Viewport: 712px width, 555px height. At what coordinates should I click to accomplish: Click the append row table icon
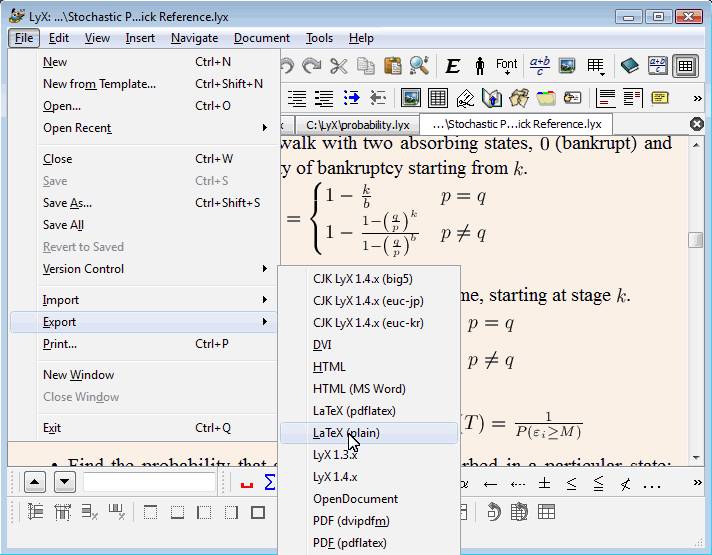[x=35, y=512]
